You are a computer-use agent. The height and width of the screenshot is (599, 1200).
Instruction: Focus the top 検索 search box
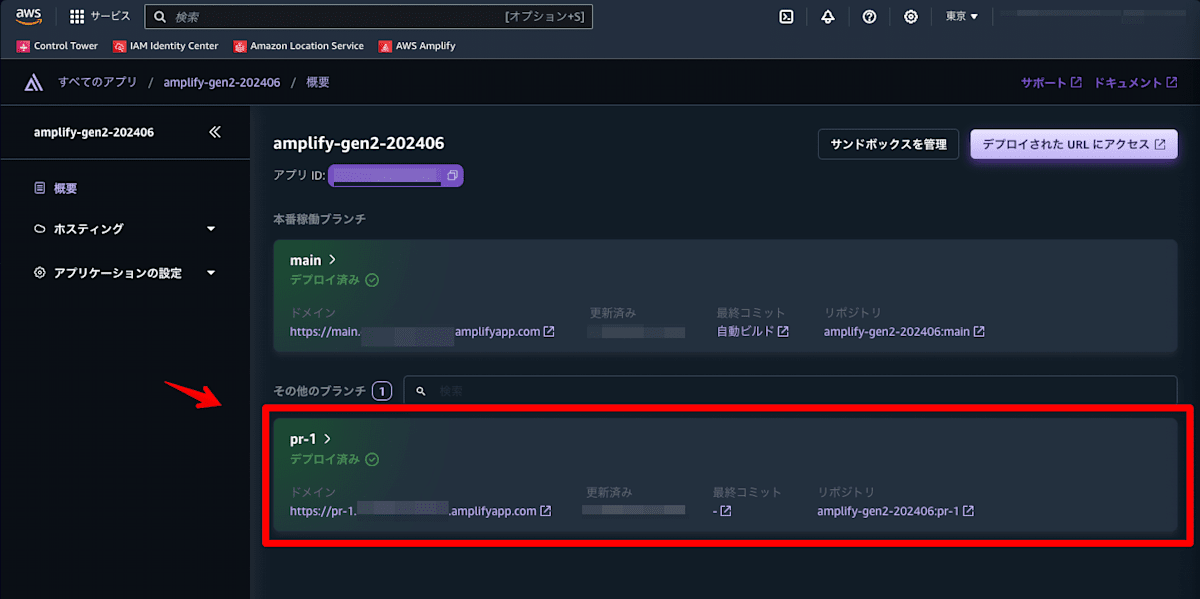[x=368, y=16]
